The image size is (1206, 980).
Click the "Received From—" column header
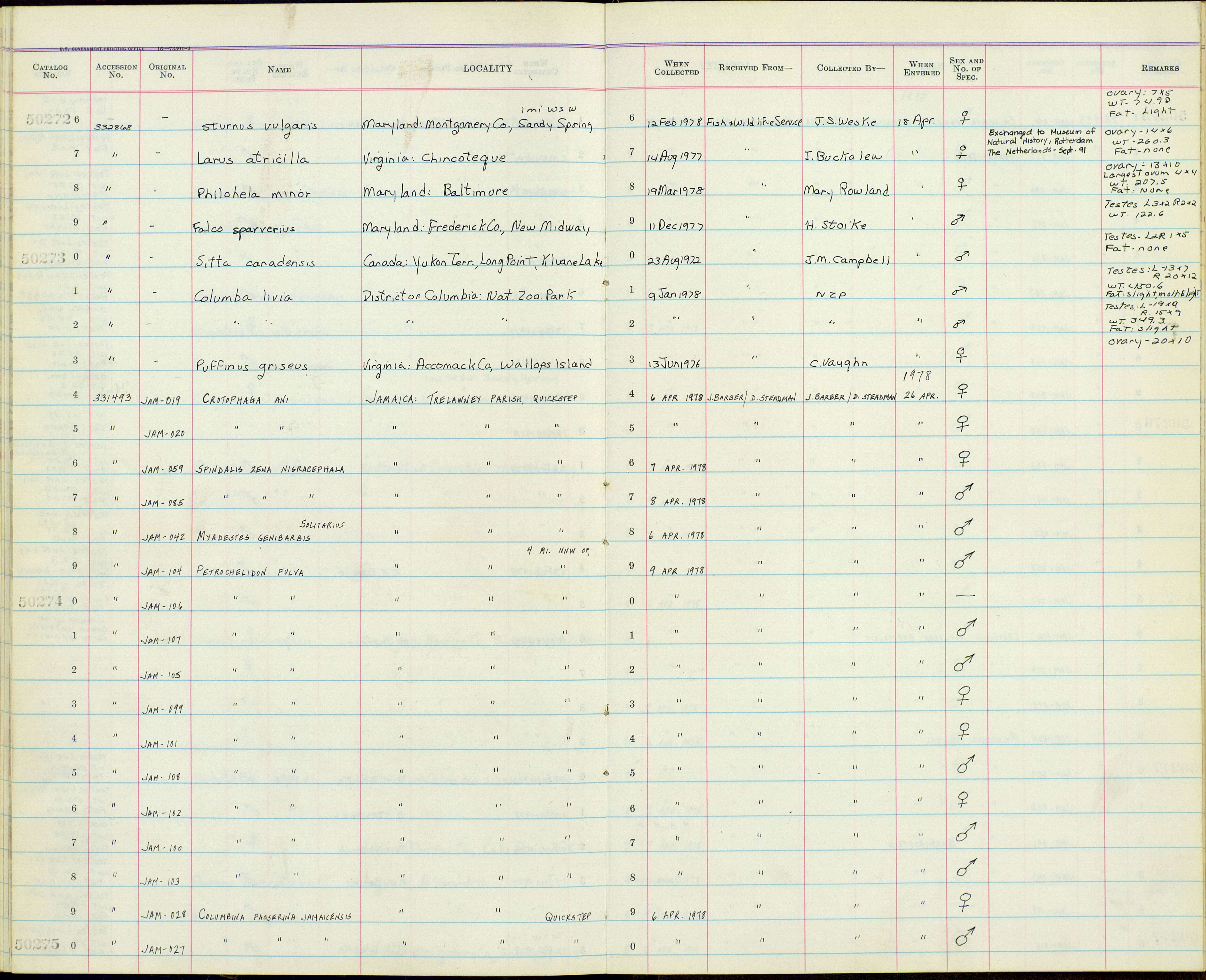coord(755,68)
